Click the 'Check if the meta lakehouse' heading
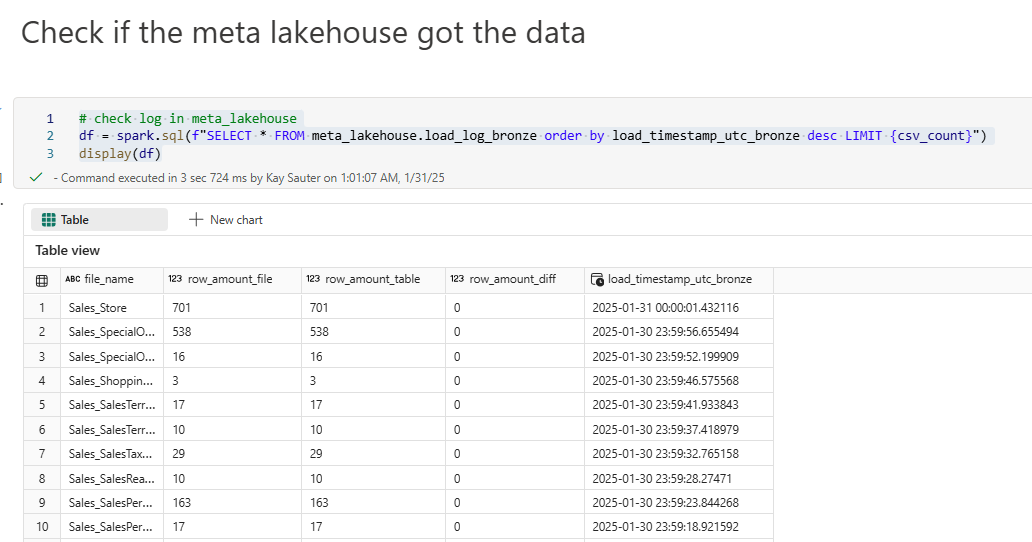Image resolution: width=1032 pixels, height=542 pixels. pyautogui.click(x=303, y=32)
